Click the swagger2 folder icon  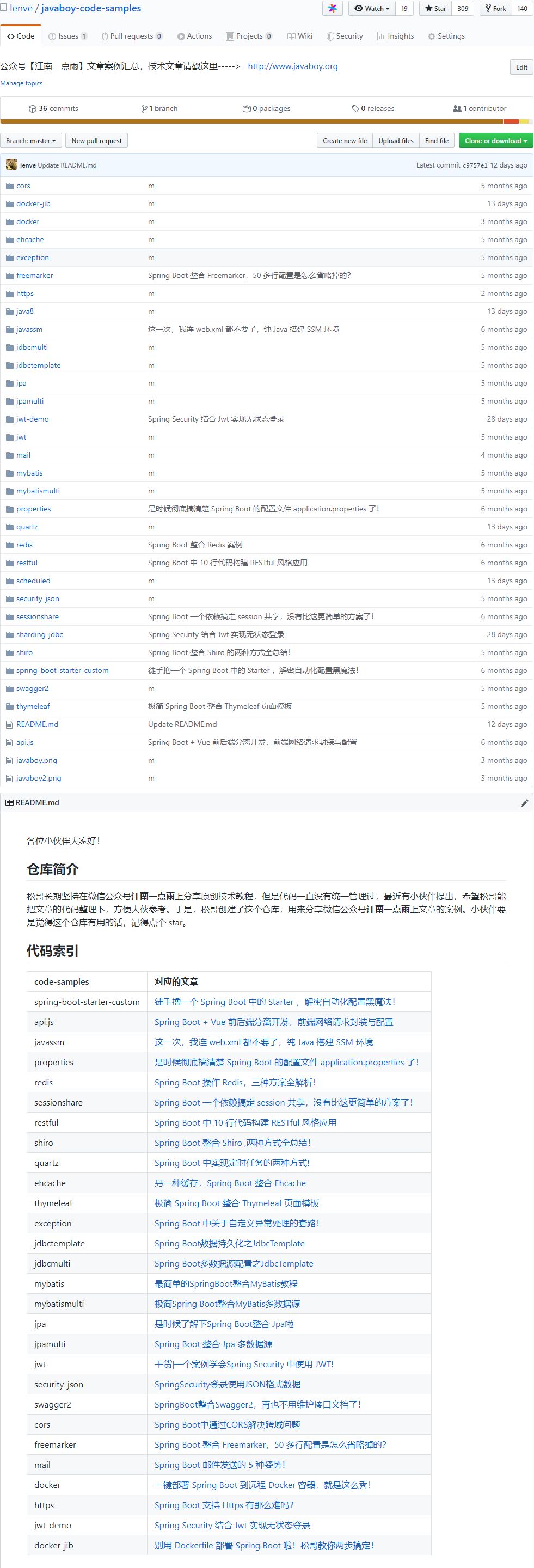point(10,688)
